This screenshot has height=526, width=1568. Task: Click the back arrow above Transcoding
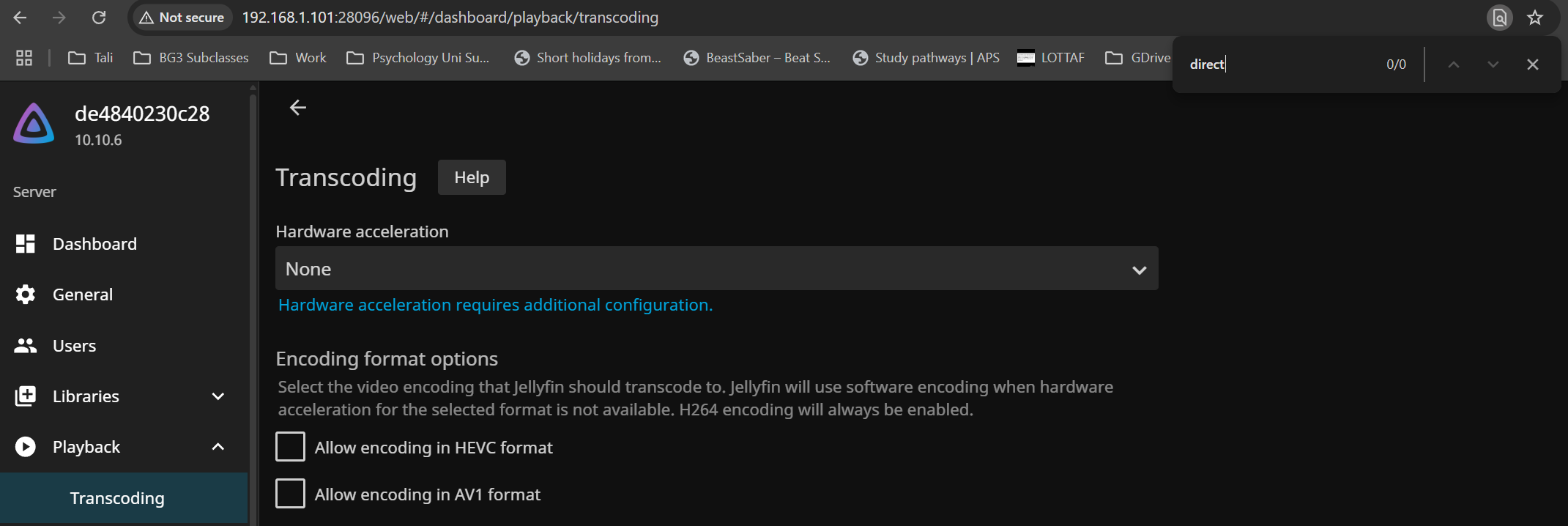click(x=298, y=108)
